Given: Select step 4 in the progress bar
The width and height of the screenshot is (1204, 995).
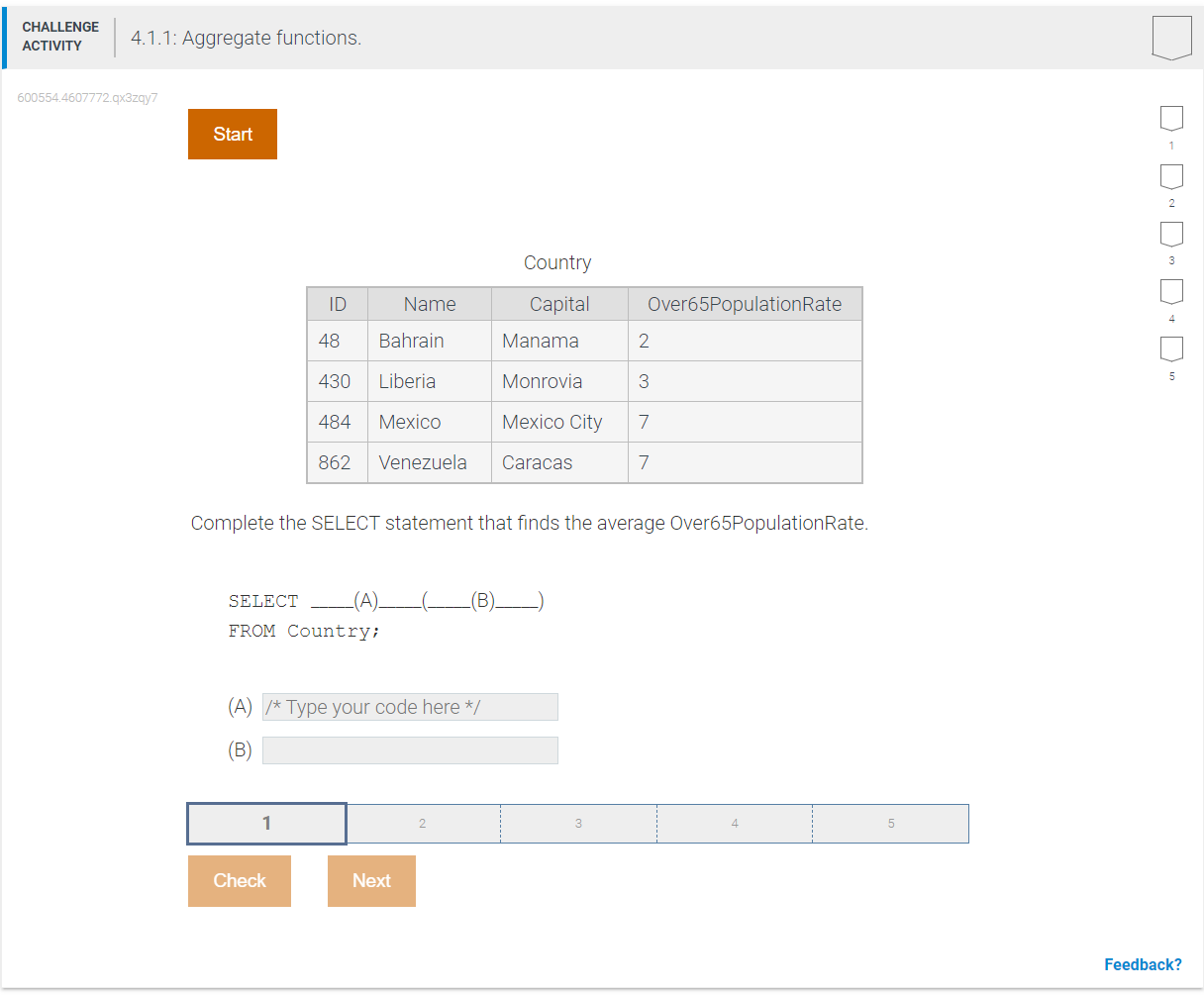Looking at the screenshot, I should 735,823.
